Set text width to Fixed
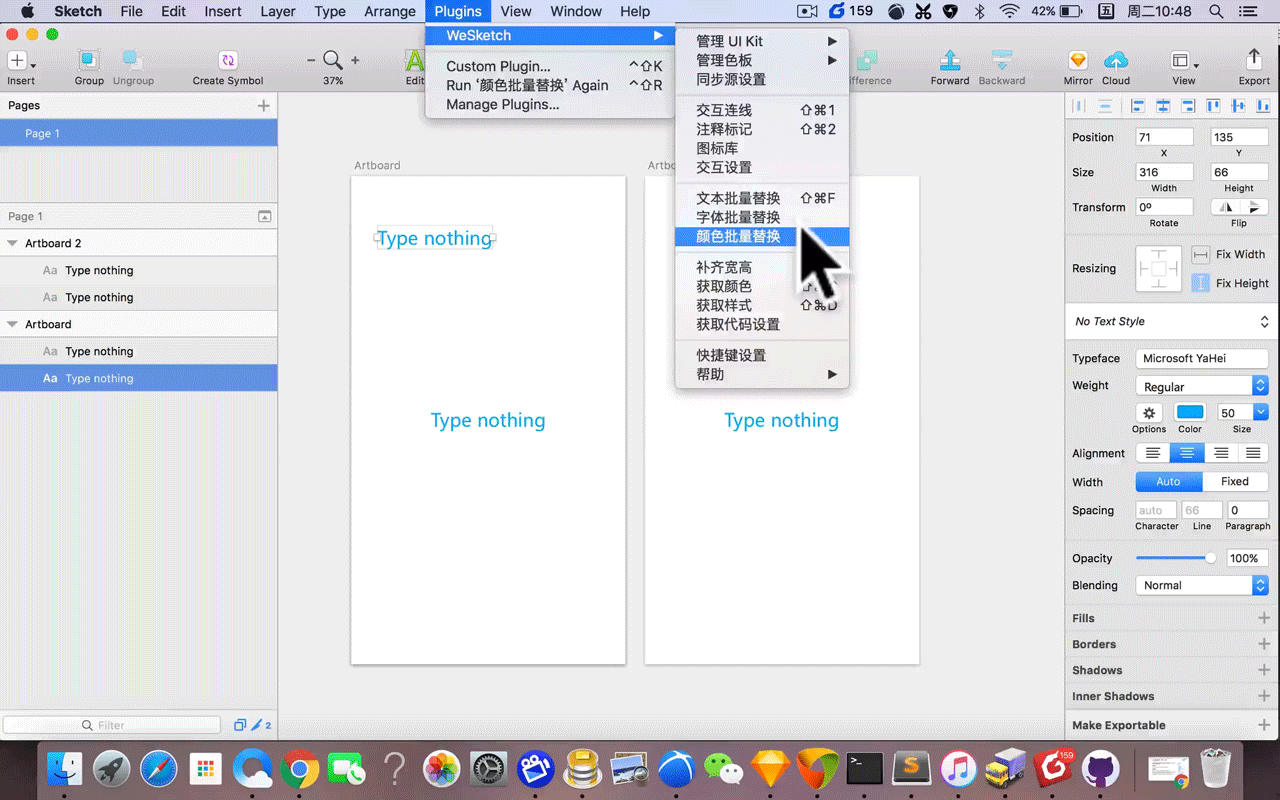Viewport: 1280px width, 800px height. click(1235, 481)
